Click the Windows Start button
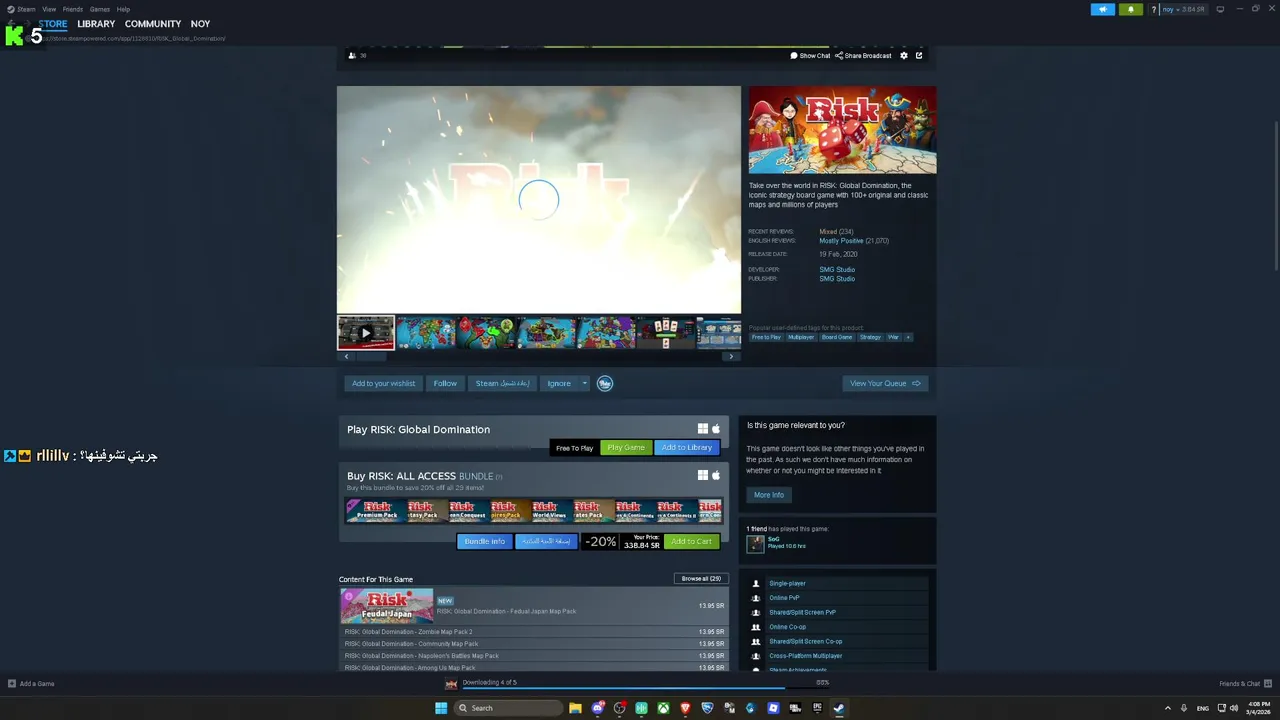The height and width of the screenshot is (720, 1280). click(x=441, y=708)
